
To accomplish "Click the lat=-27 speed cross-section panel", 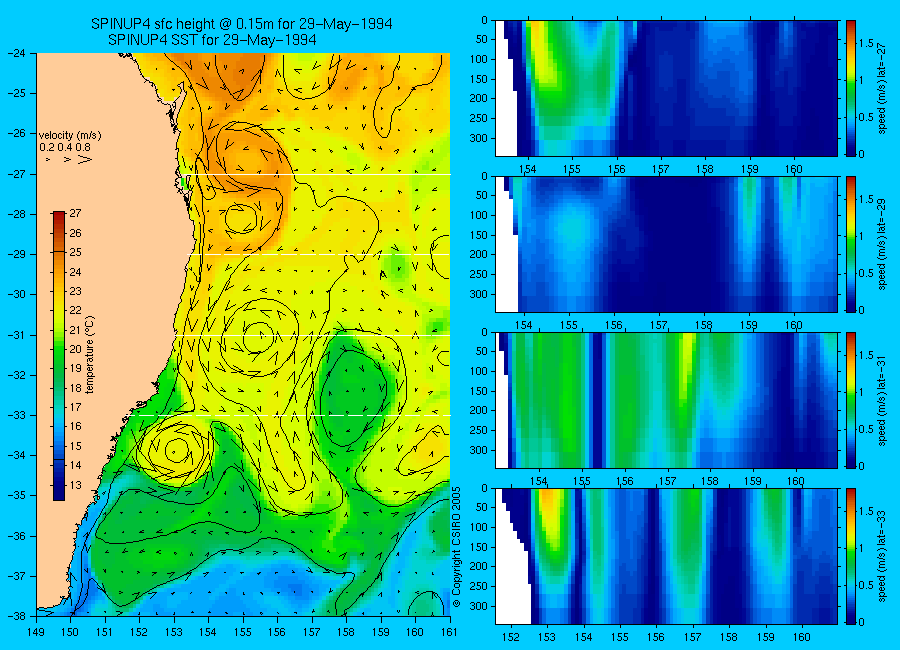I will [x=666, y=88].
